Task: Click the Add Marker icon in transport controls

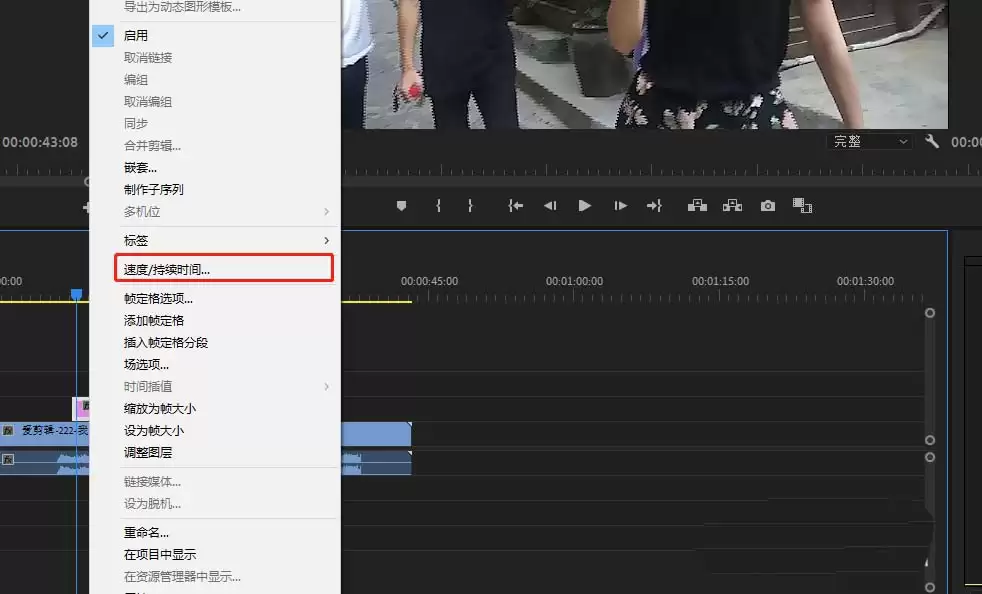Action: 401,206
